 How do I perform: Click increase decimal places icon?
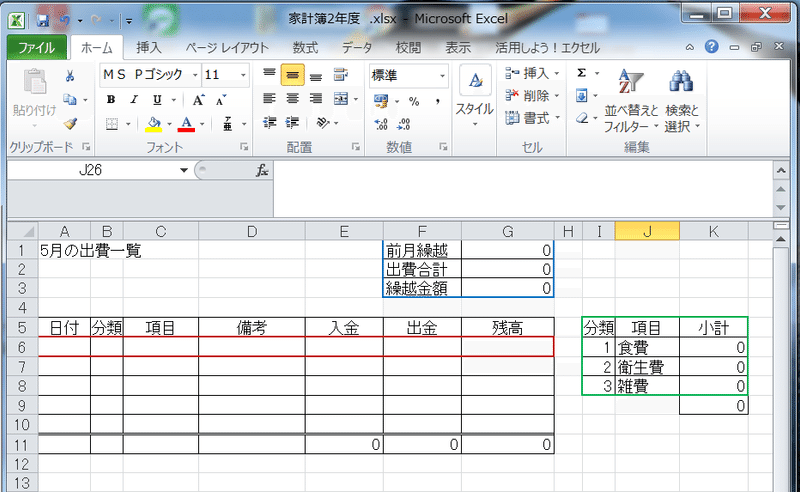(381, 124)
